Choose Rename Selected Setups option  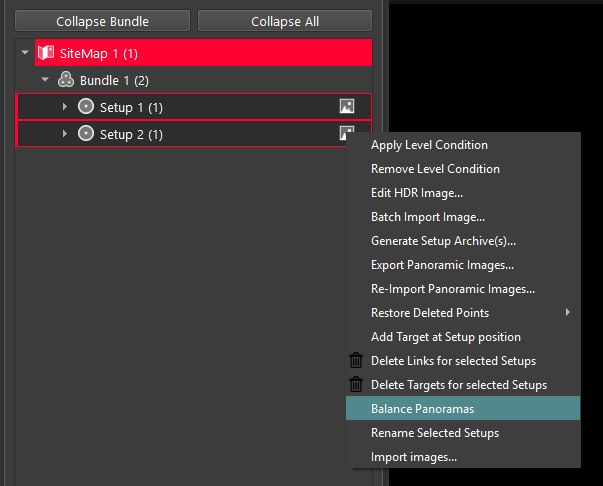[434, 433]
